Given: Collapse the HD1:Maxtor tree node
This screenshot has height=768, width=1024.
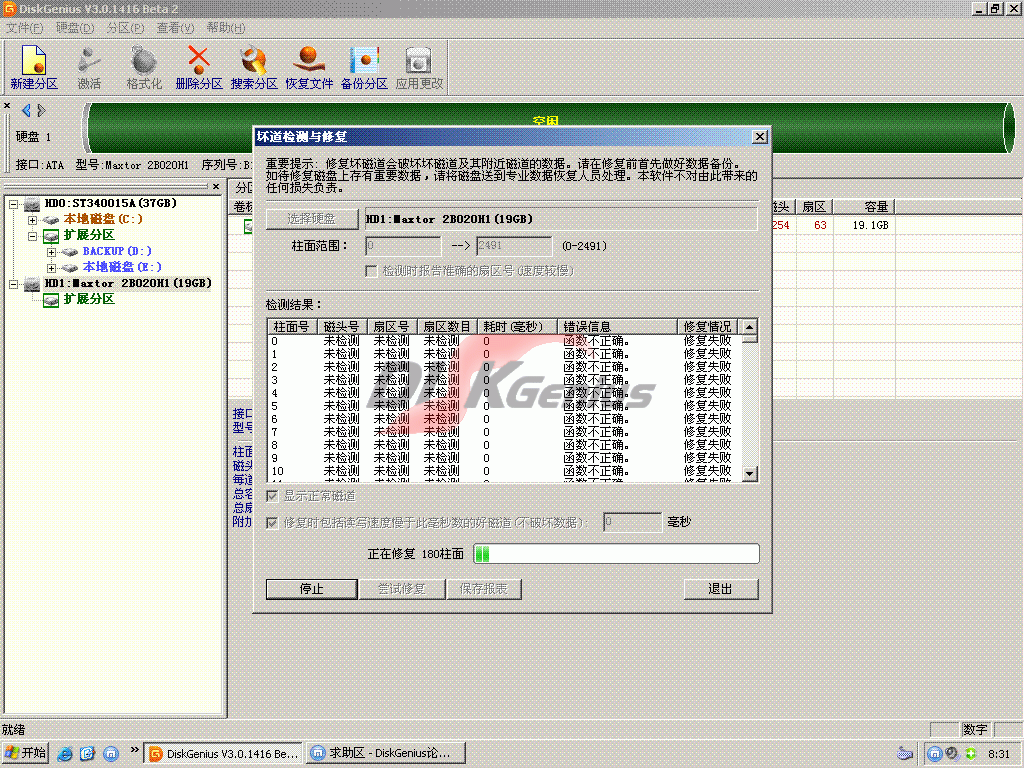Looking at the screenshot, I should (x=13, y=284).
